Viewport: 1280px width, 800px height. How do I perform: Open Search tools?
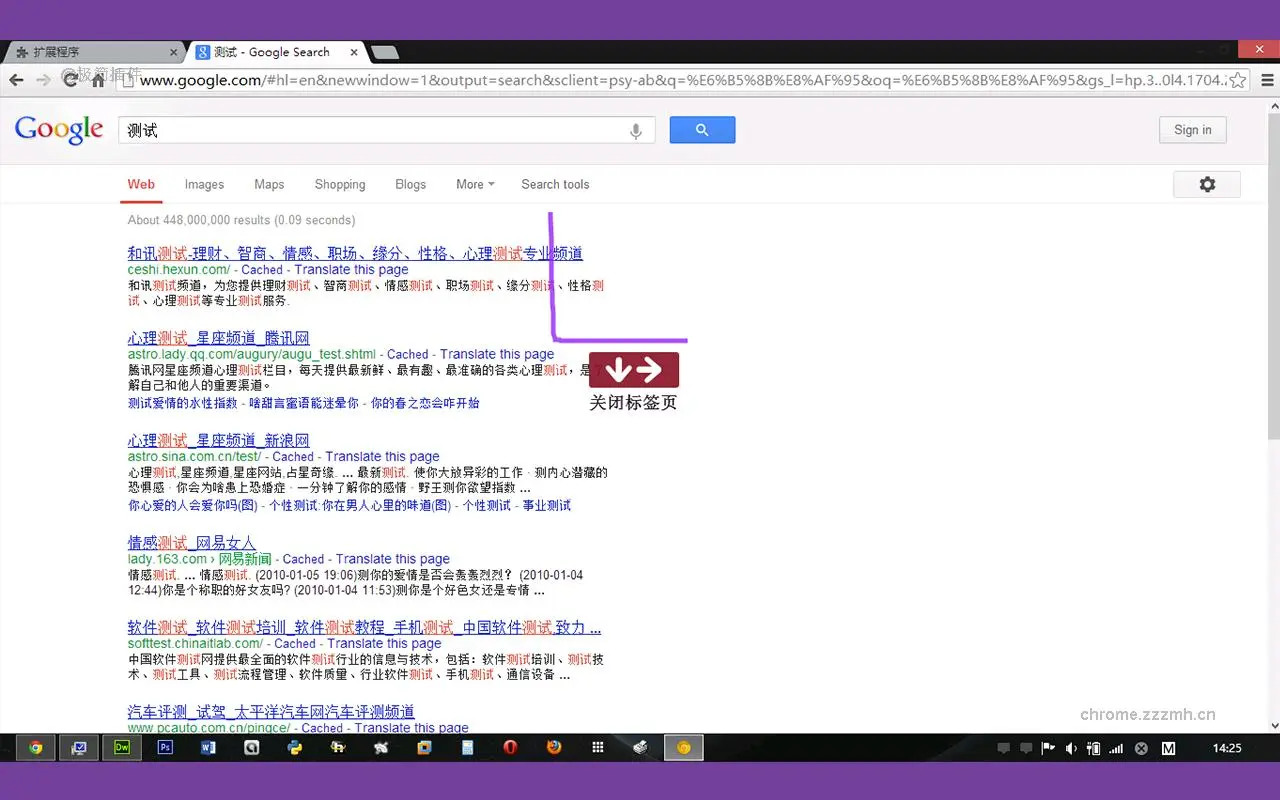555,185
